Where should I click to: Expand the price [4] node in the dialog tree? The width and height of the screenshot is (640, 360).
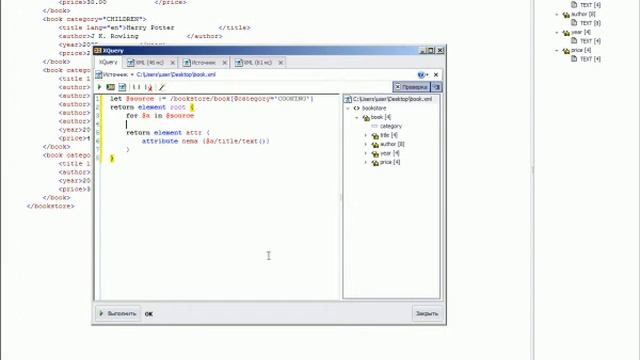[366, 162]
